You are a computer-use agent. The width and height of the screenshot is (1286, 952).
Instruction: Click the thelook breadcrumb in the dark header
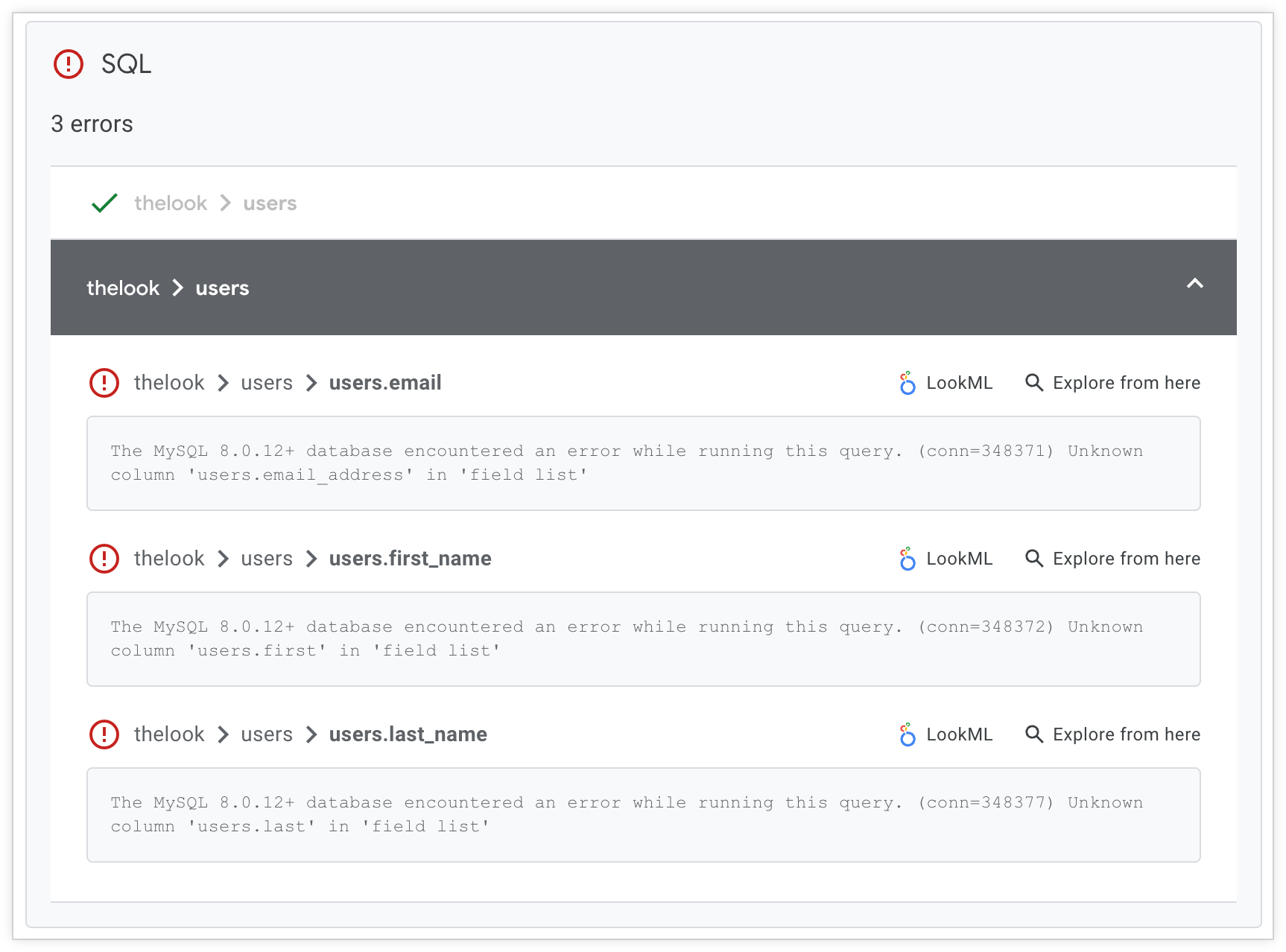(x=122, y=288)
